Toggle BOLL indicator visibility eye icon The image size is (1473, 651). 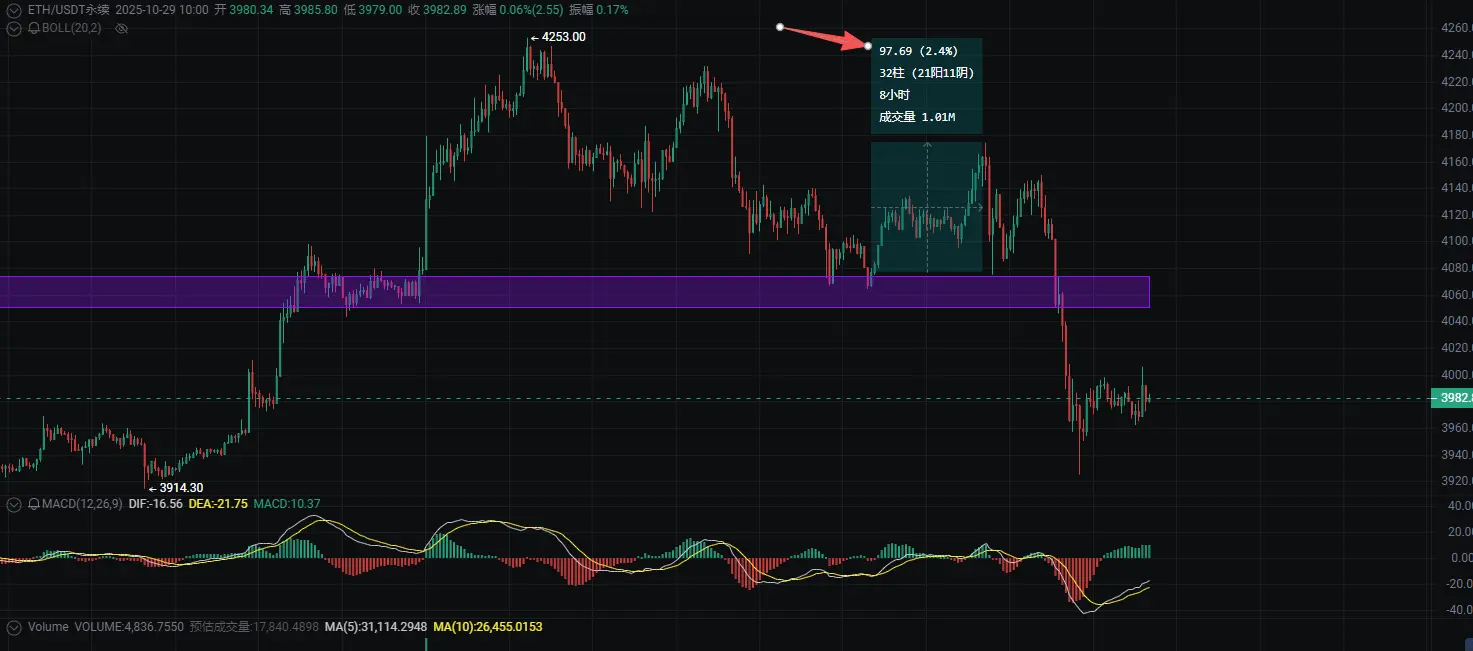pyautogui.click(x=123, y=28)
